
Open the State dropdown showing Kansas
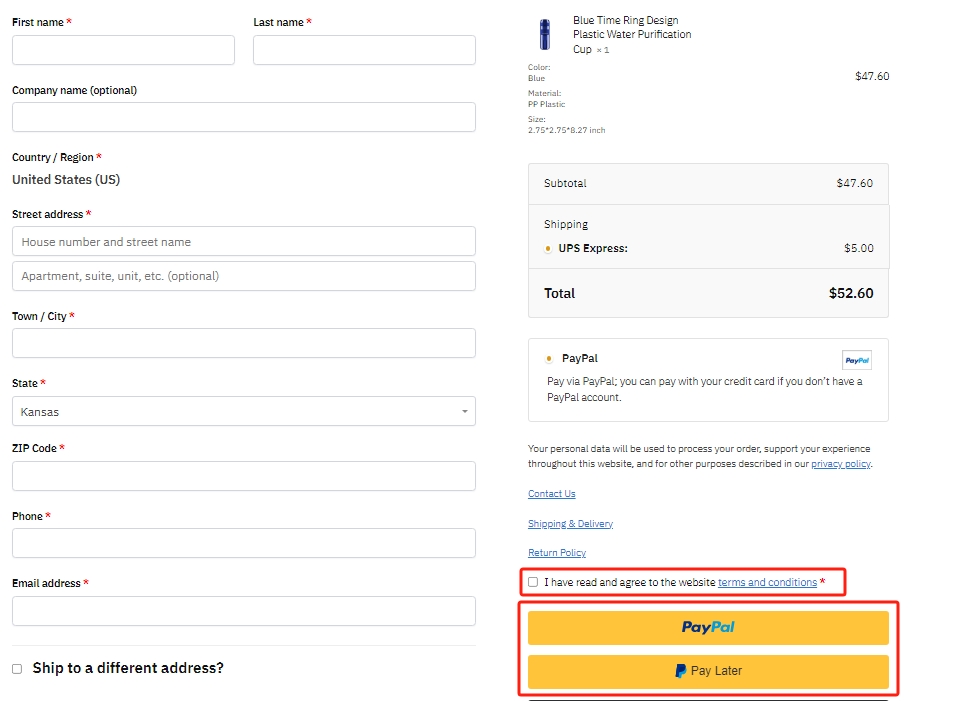(x=244, y=412)
